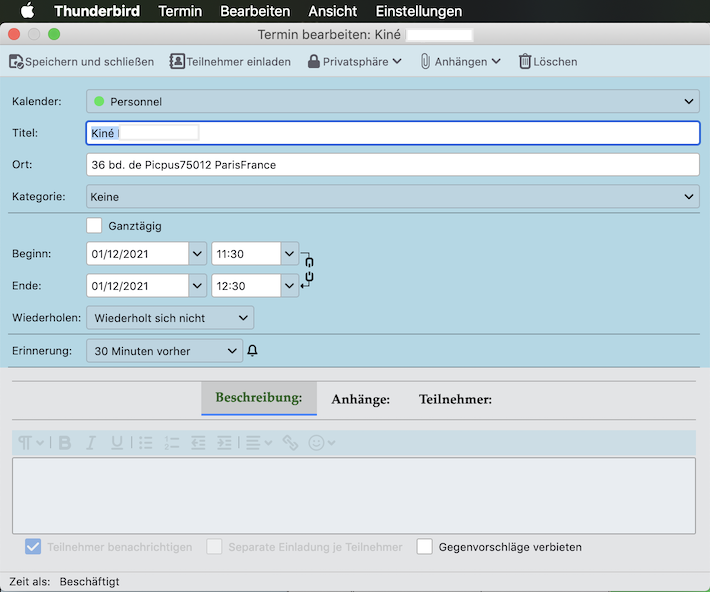710x592 pixels.
Task: Click the Speichern und schließen save icon
Action: [x=16, y=62]
